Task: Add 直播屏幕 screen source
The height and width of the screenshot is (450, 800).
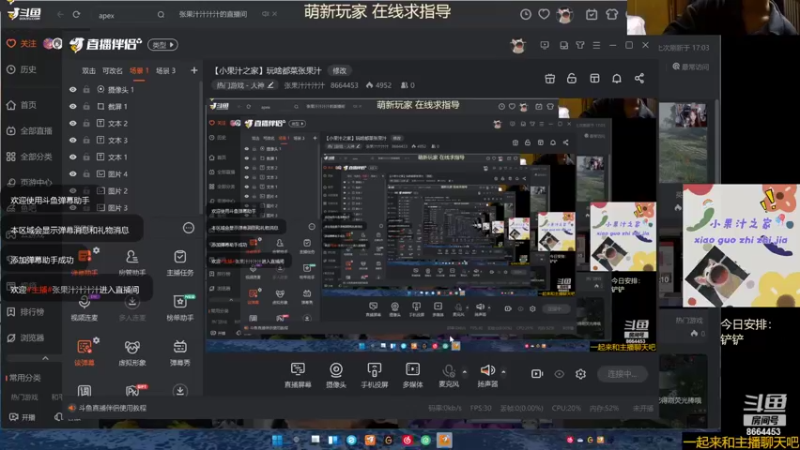Action: coord(297,374)
